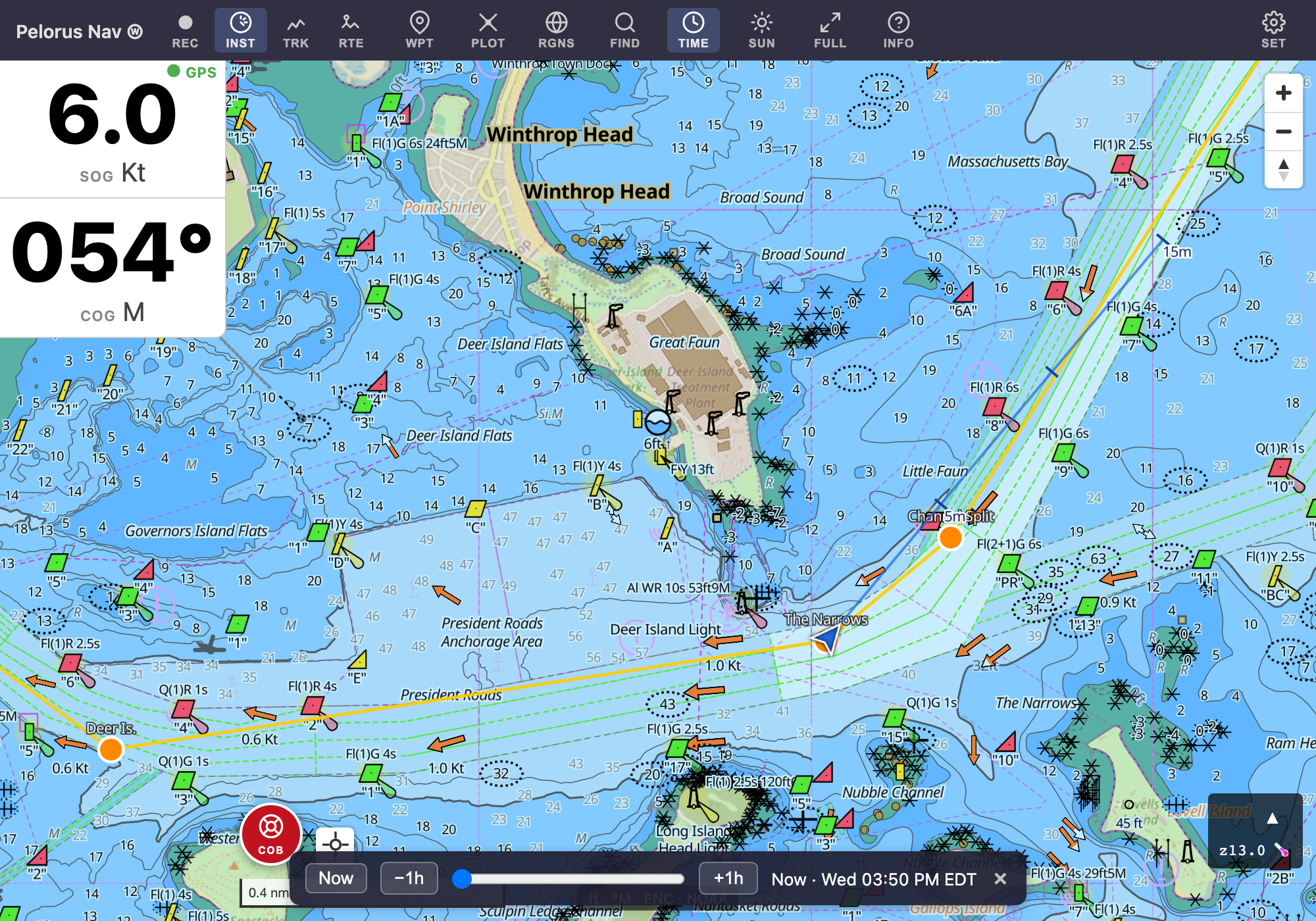Reset chart orientation with compass arrow
This screenshot has height=921, width=1316.
pos(1283,169)
